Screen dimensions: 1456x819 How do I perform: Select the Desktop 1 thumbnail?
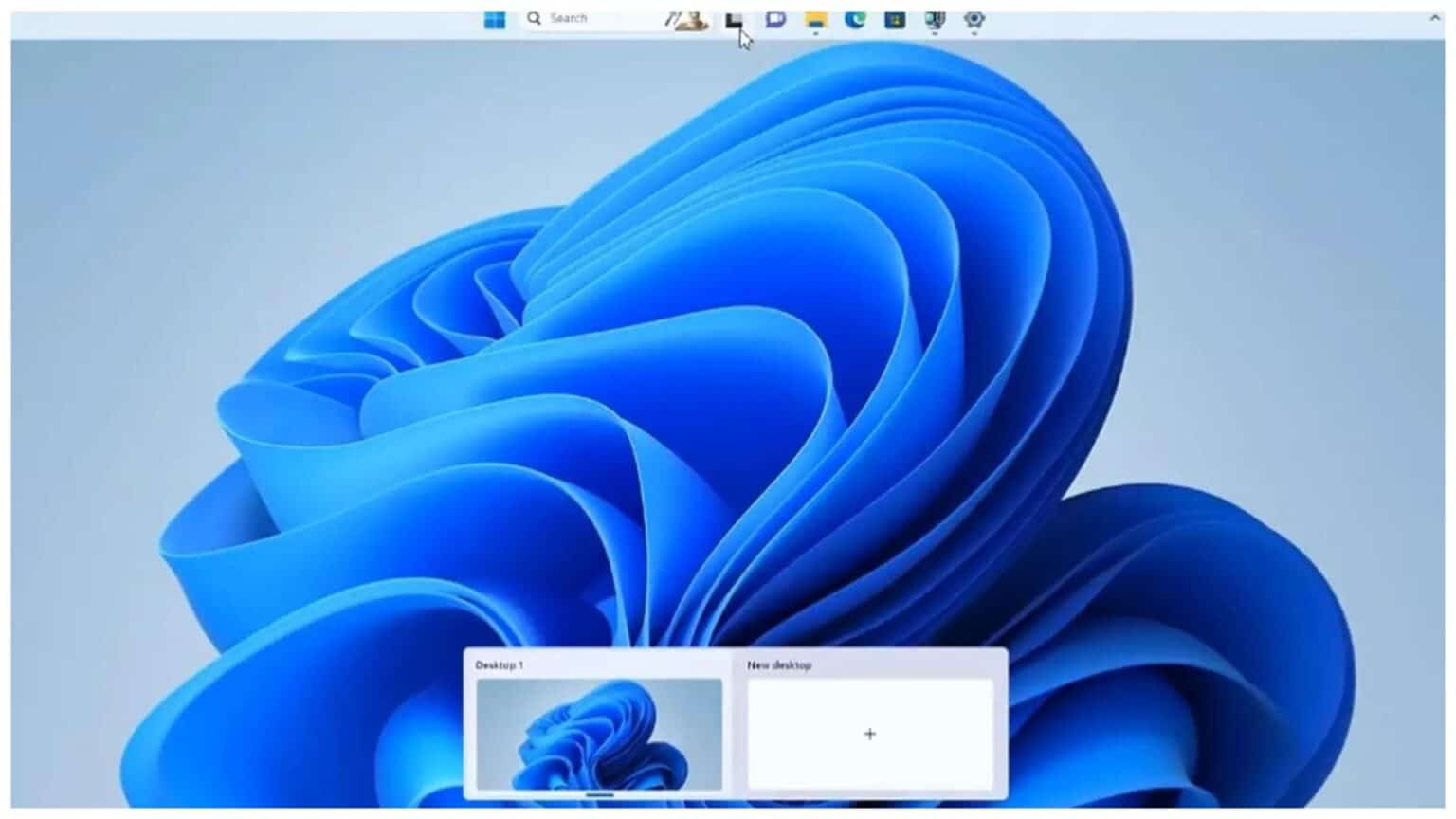[599, 734]
